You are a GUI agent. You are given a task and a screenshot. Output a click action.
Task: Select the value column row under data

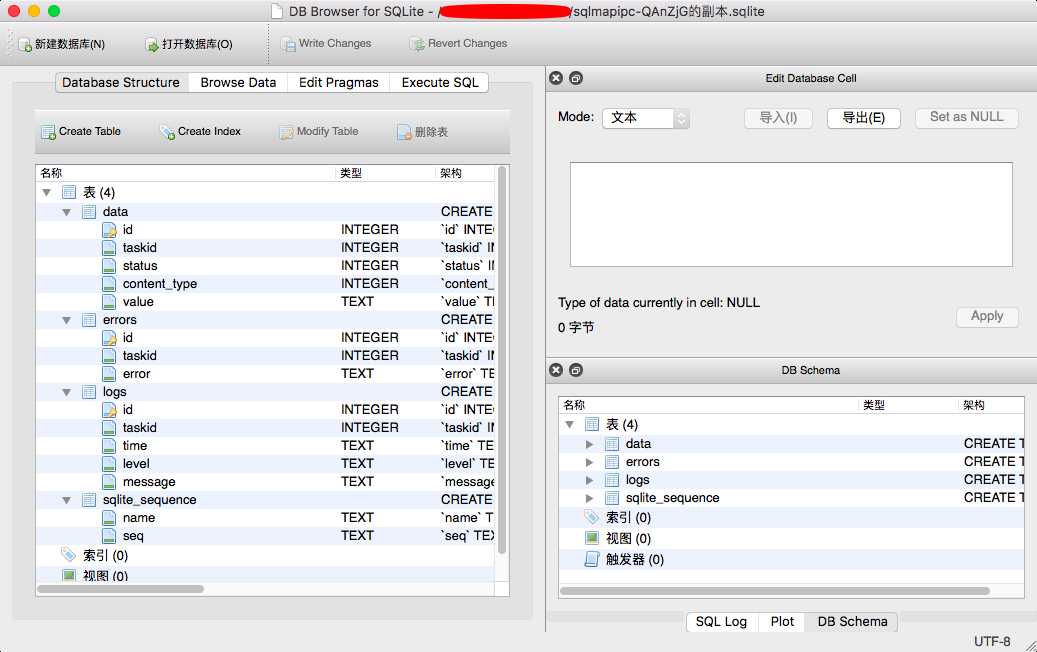point(265,302)
